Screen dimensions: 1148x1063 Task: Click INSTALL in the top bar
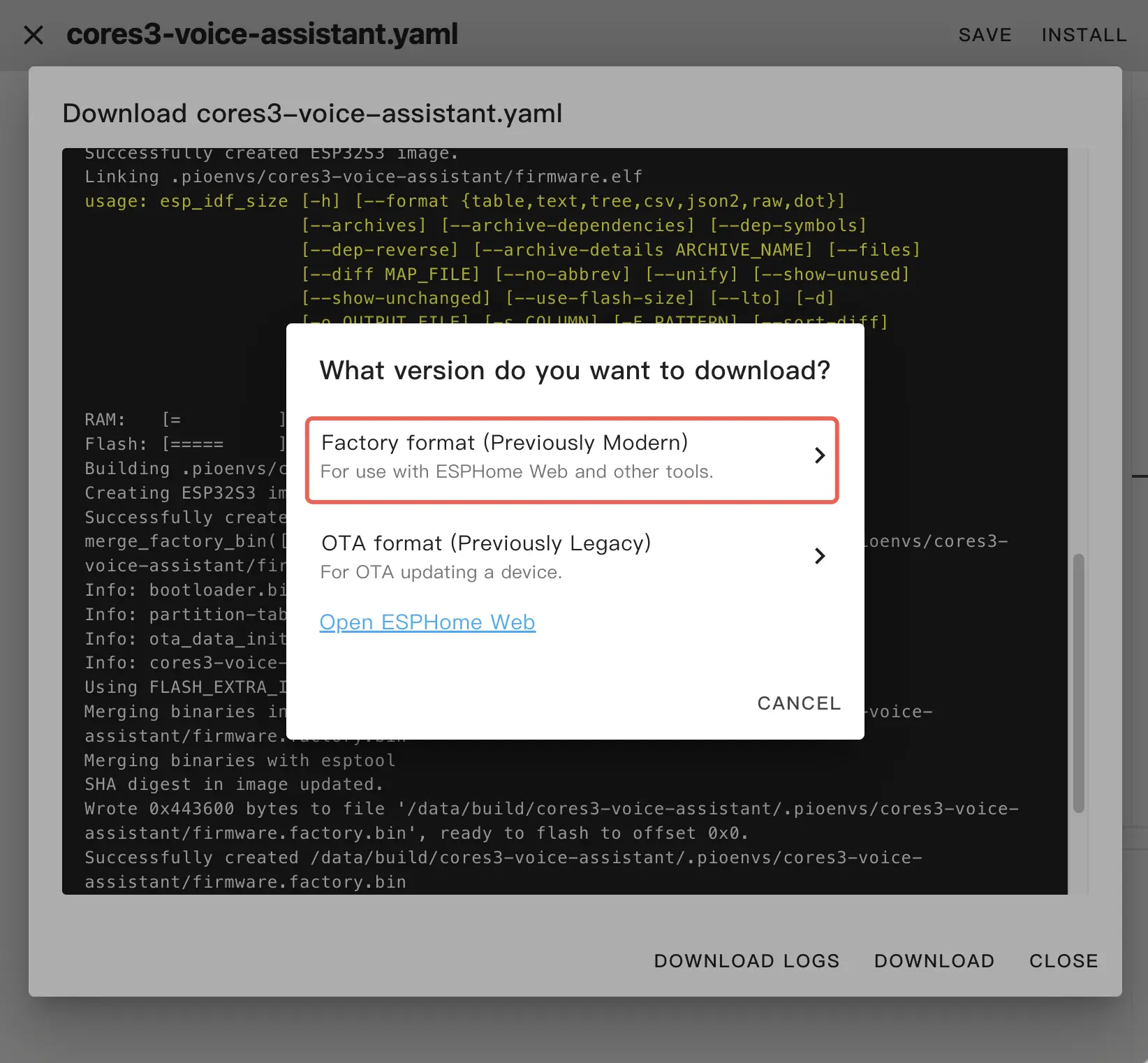click(x=1084, y=35)
